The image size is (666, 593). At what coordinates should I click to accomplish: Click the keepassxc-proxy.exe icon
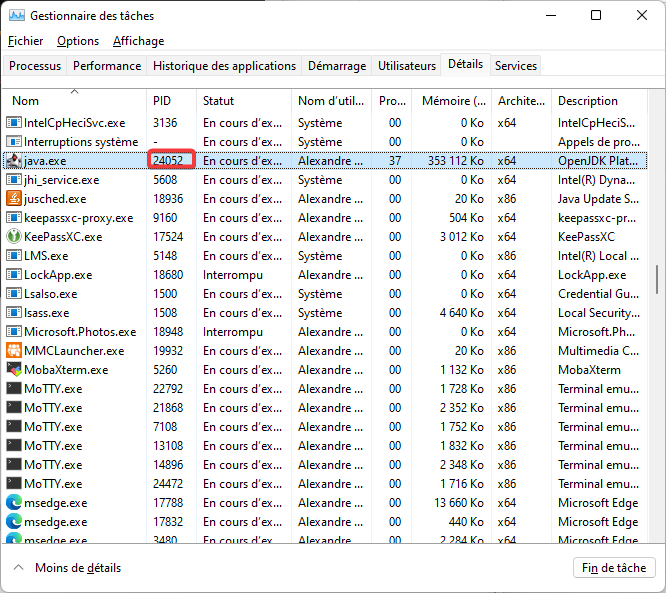pos(14,217)
